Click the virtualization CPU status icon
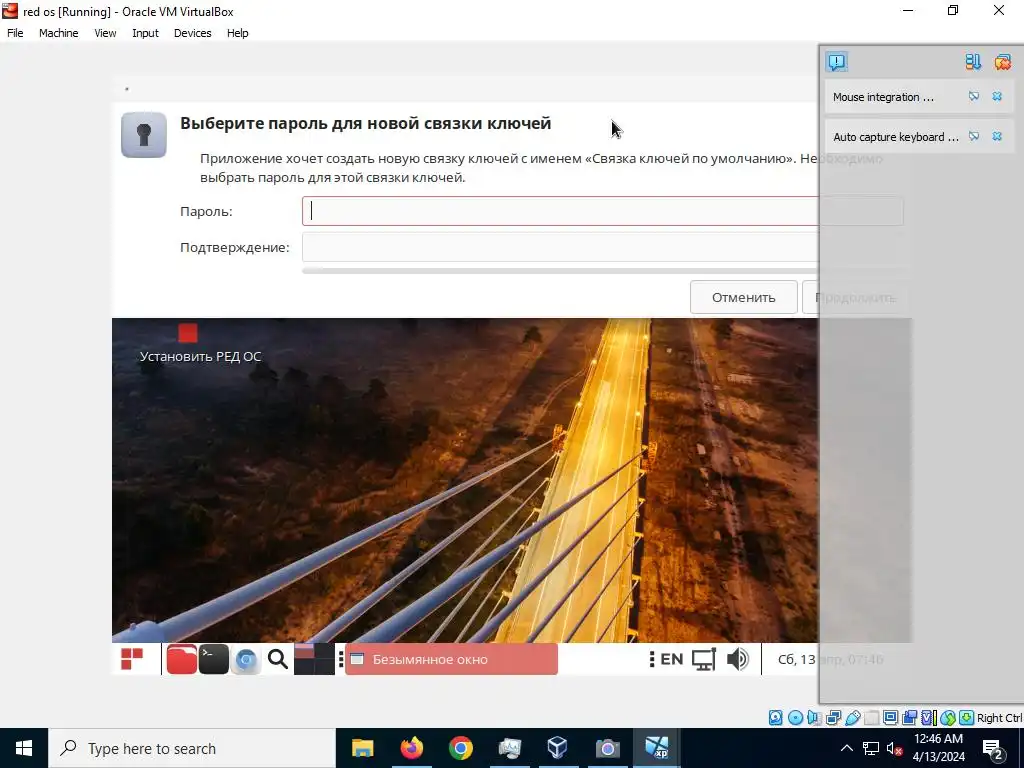The width and height of the screenshot is (1024, 768). tap(929, 718)
